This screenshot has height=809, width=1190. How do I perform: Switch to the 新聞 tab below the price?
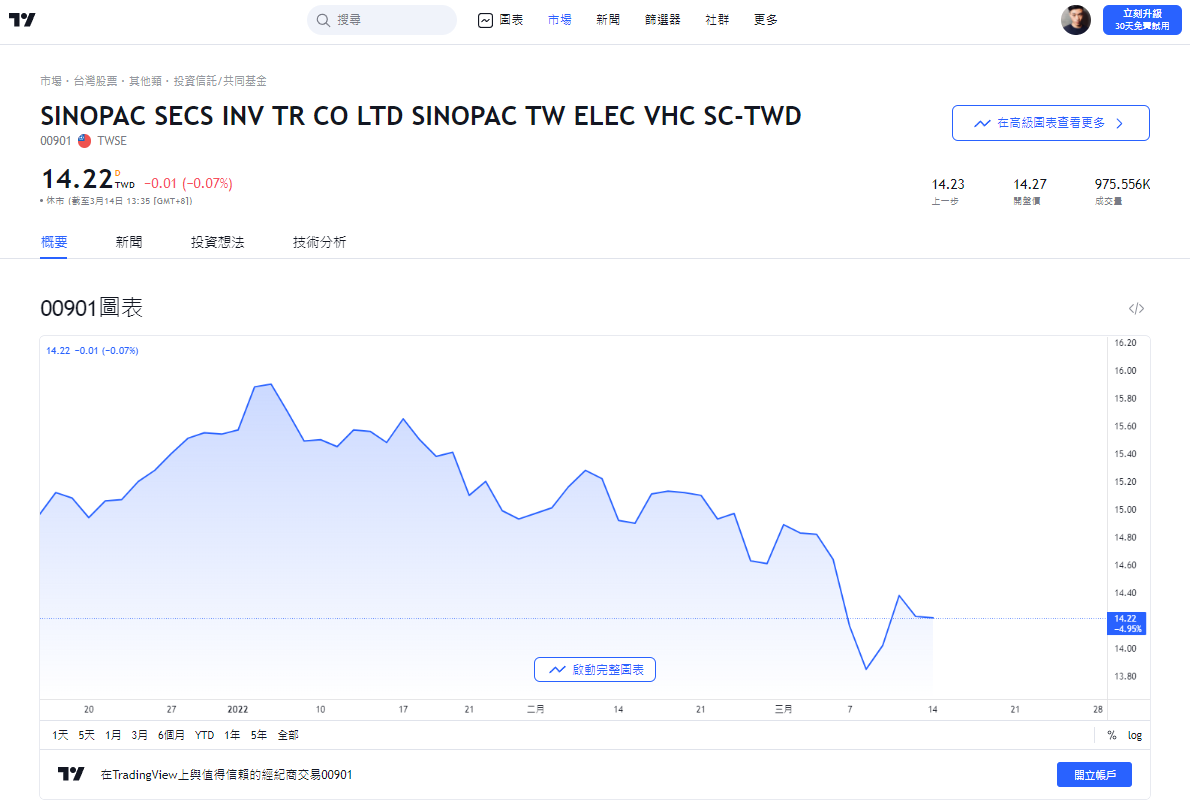pos(129,242)
